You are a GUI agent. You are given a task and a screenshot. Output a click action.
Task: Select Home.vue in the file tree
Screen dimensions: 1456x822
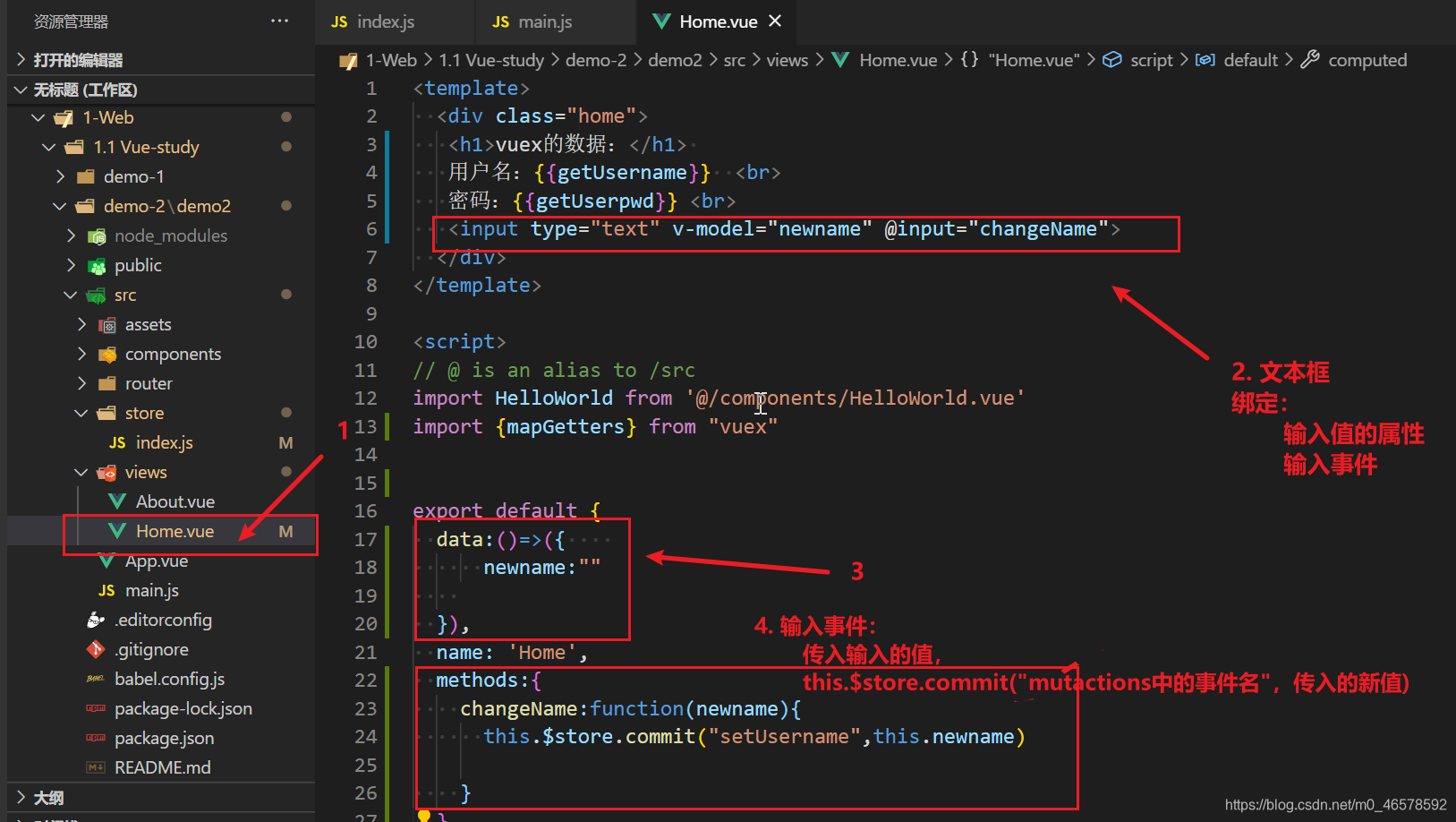coord(175,531)
